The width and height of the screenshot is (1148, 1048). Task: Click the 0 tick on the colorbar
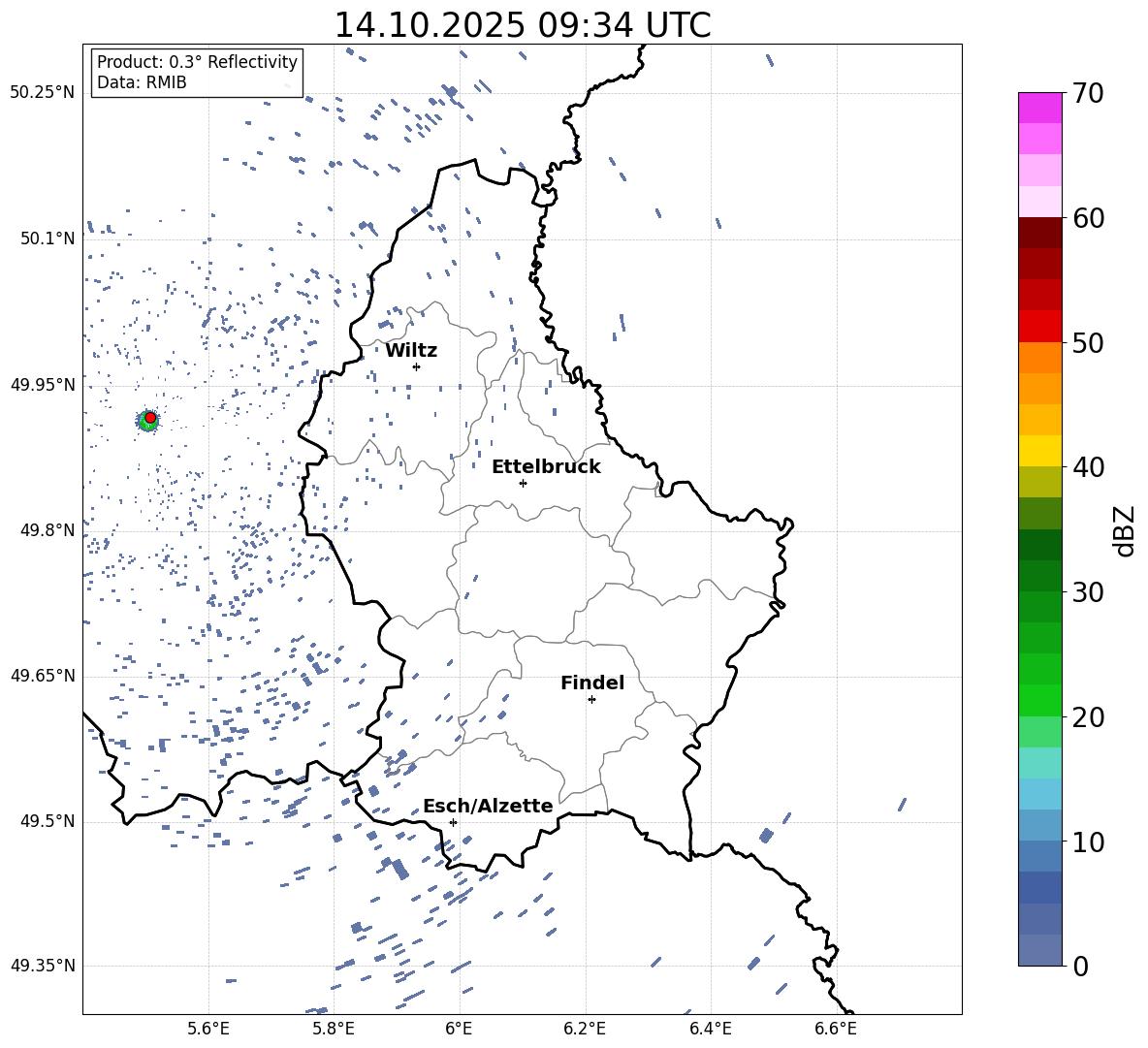(1081, 966)
